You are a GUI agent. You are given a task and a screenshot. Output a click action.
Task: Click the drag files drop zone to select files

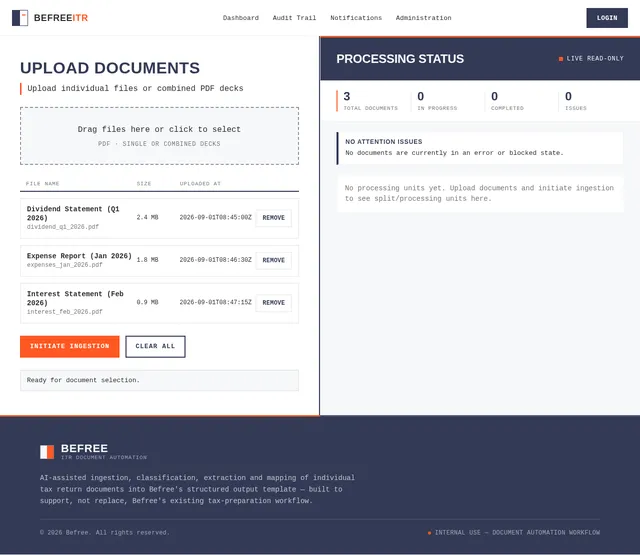[x=160, y=136]
